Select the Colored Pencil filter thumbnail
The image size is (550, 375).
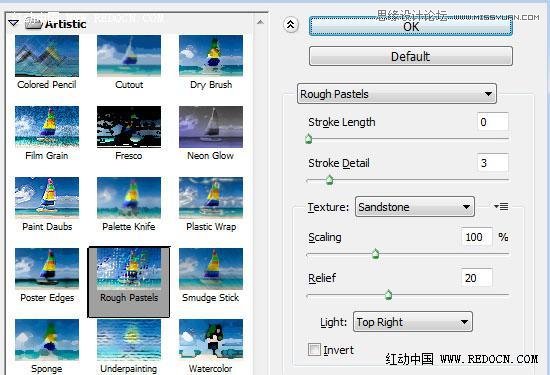(x=47, y=56)
